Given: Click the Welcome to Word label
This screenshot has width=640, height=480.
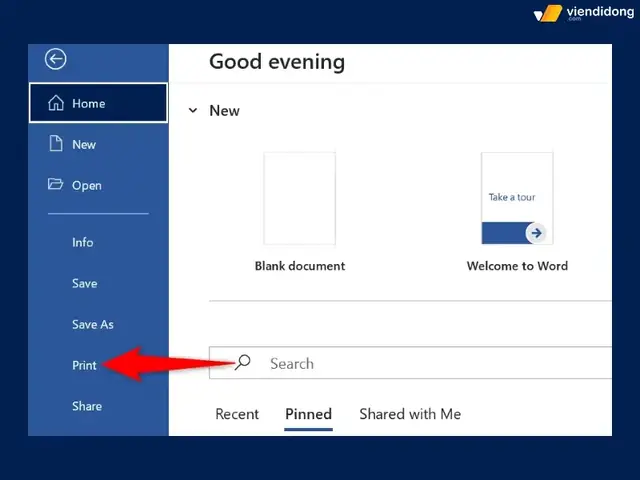Looking at the screenshot, I should tap(517, 266).
